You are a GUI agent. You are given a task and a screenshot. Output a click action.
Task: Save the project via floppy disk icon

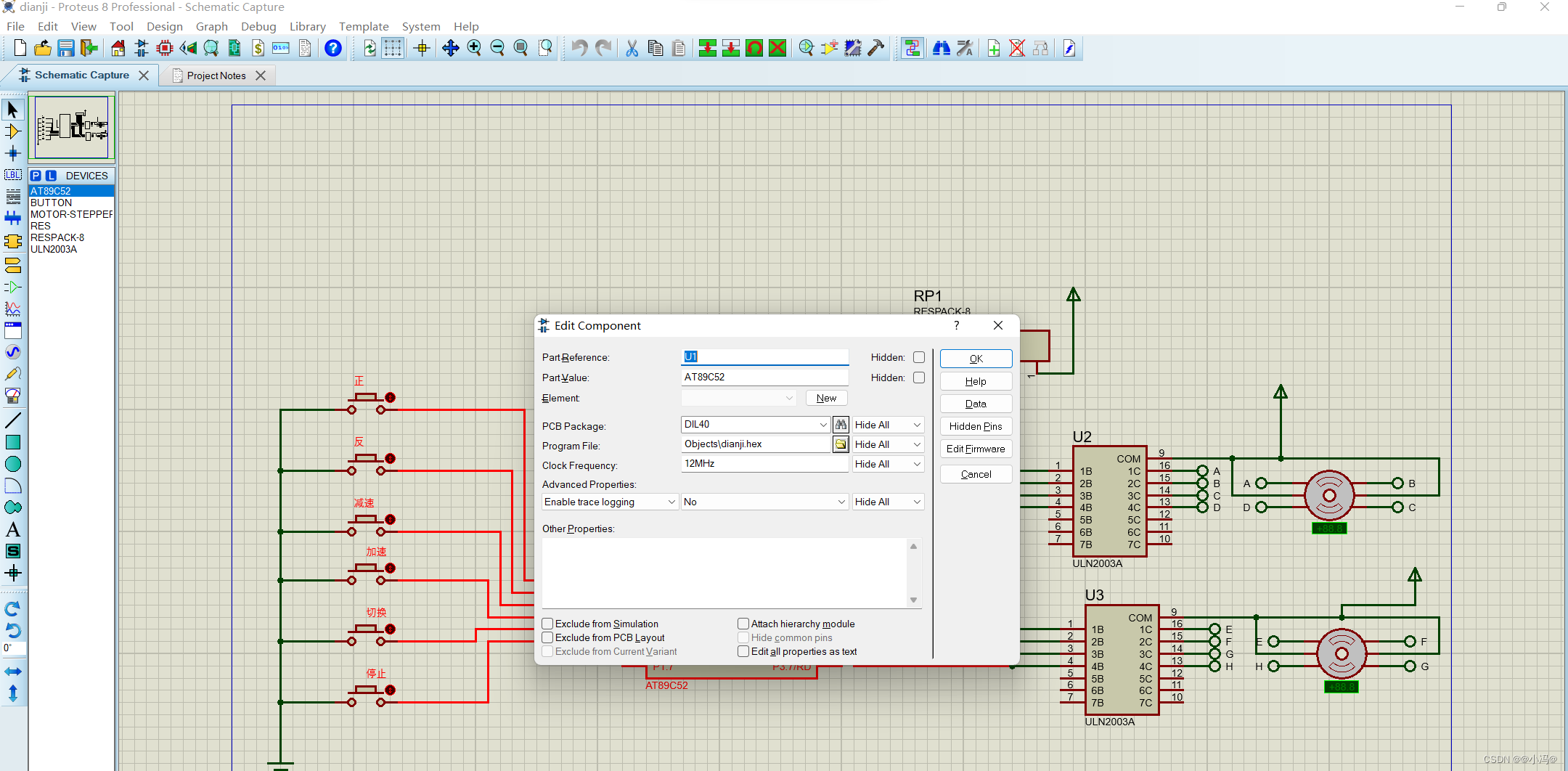(x=66, y=49)
